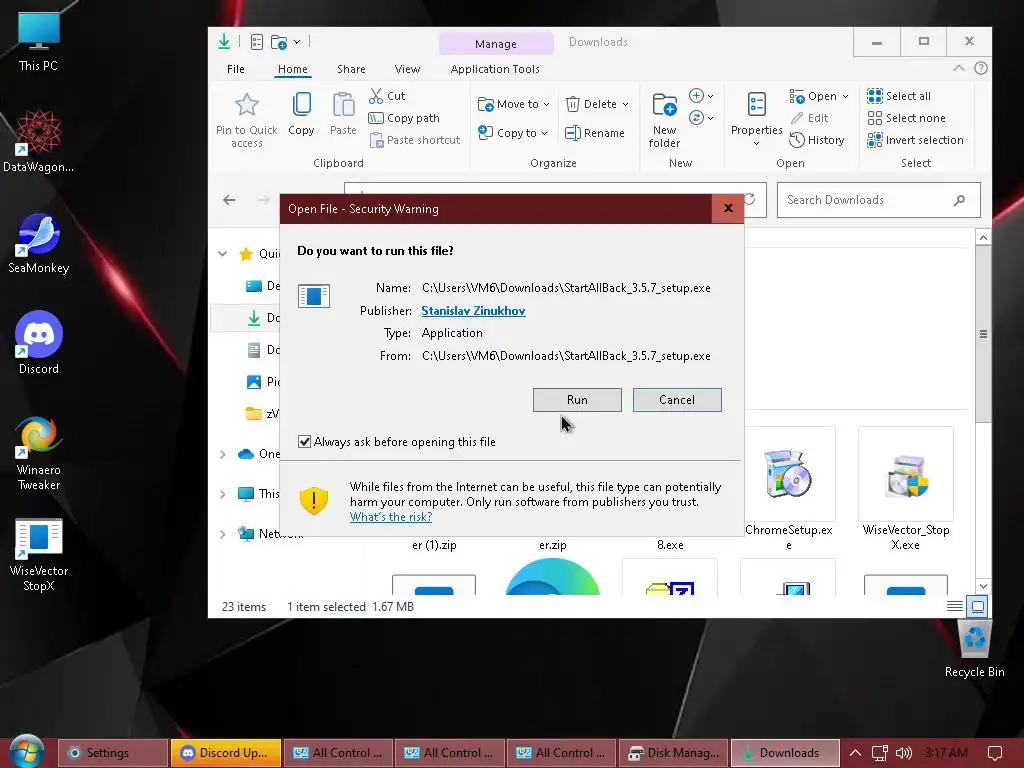Open the Move to dropdown
This screenshot has height=768, width=1024.
coord(514,104)
